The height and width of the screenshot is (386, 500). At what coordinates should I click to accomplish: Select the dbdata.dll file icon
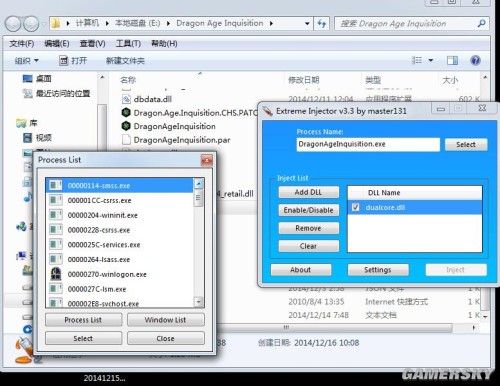pyautogui.click(x=126, y=99)
